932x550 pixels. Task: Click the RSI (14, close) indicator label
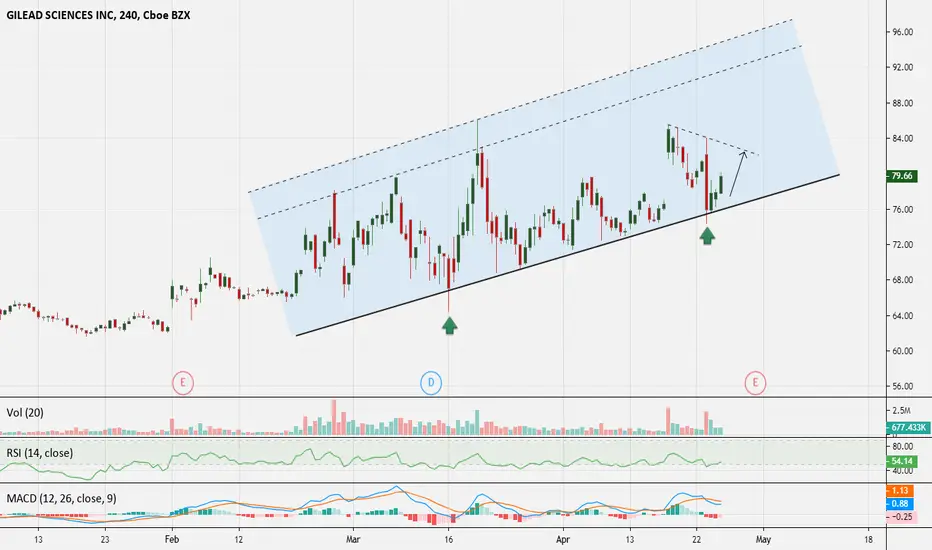[40, 453]
